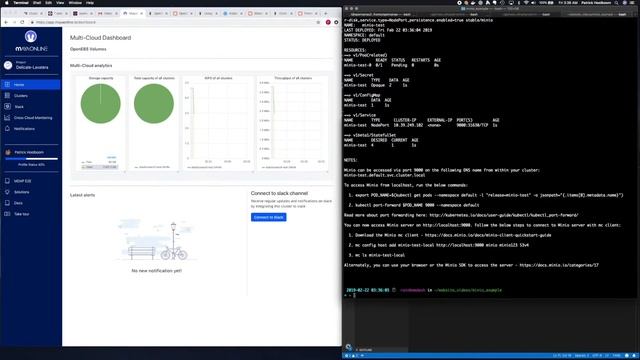Switch to the first browser tab
640x360 pixels.
point(33,13)
